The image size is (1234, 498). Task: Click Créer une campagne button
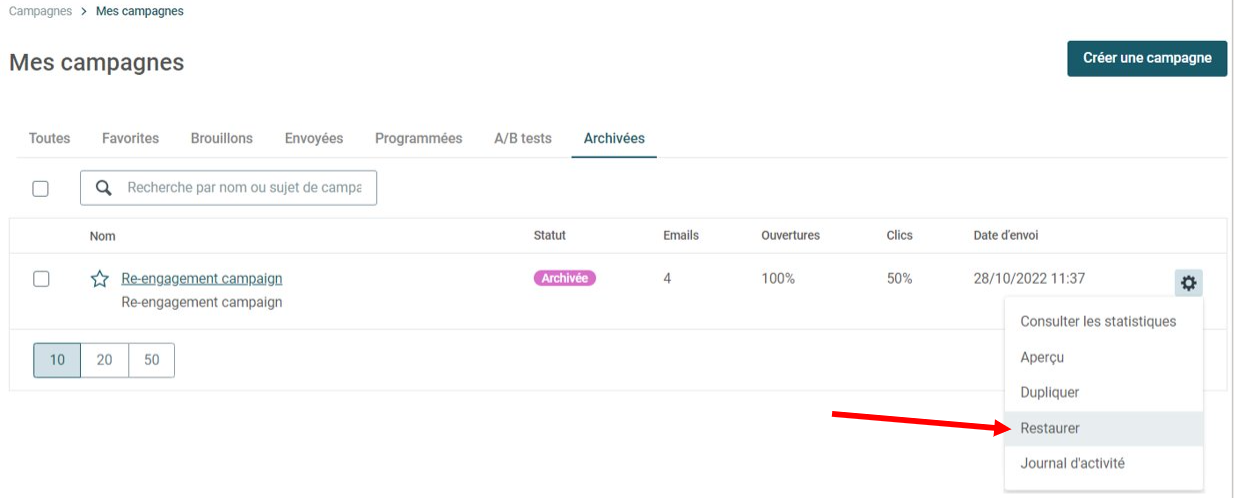pos(1147,58)
